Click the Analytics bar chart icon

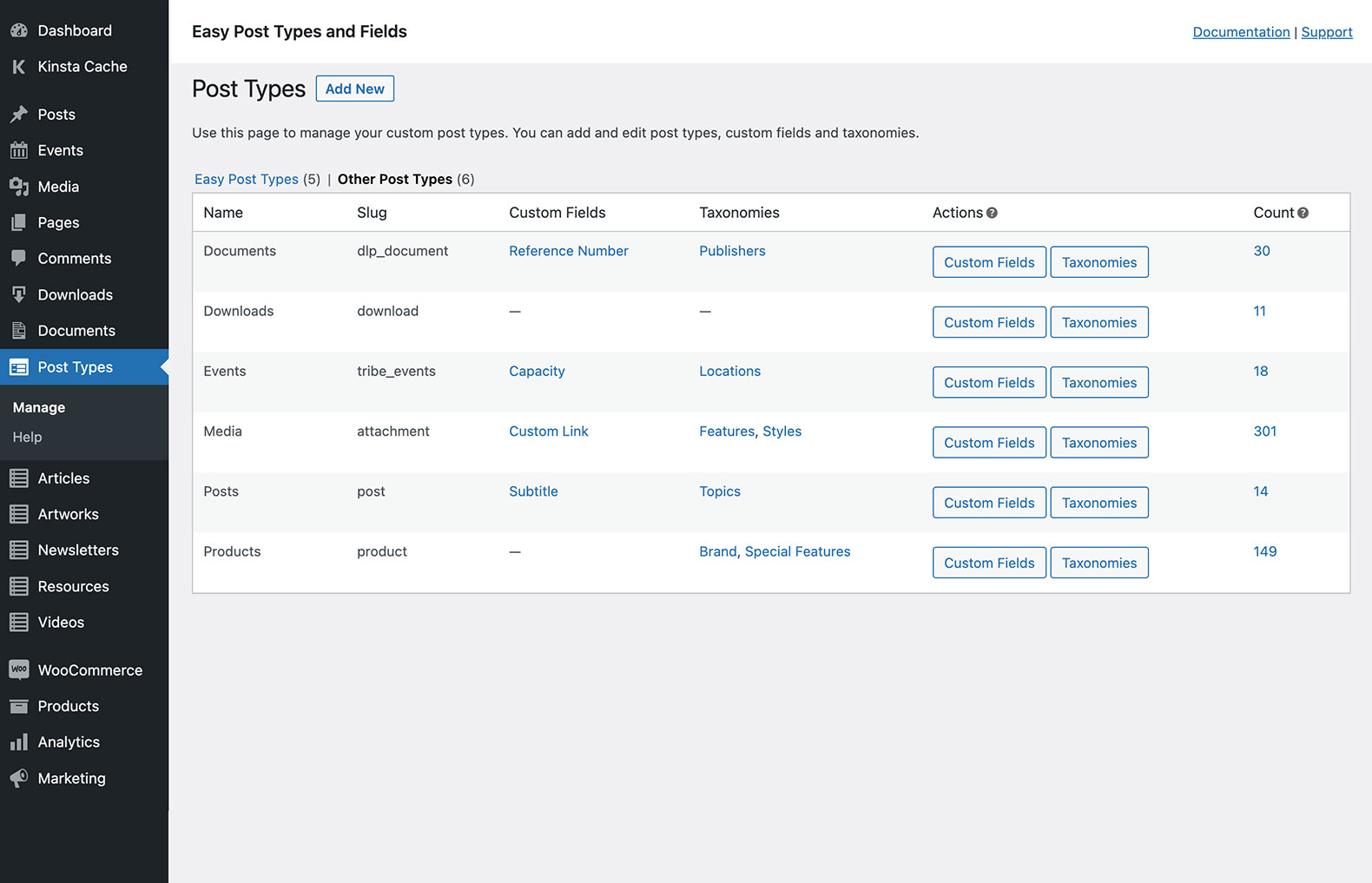click(19, 742)
